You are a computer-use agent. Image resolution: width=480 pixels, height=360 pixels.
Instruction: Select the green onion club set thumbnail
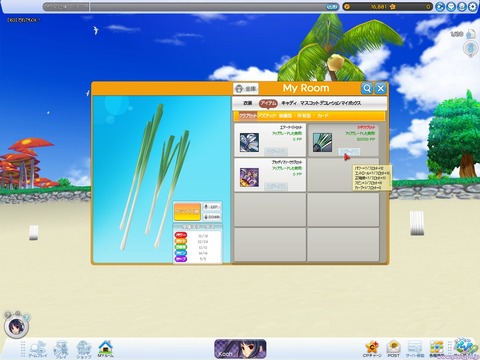click(x=322, y=142)
